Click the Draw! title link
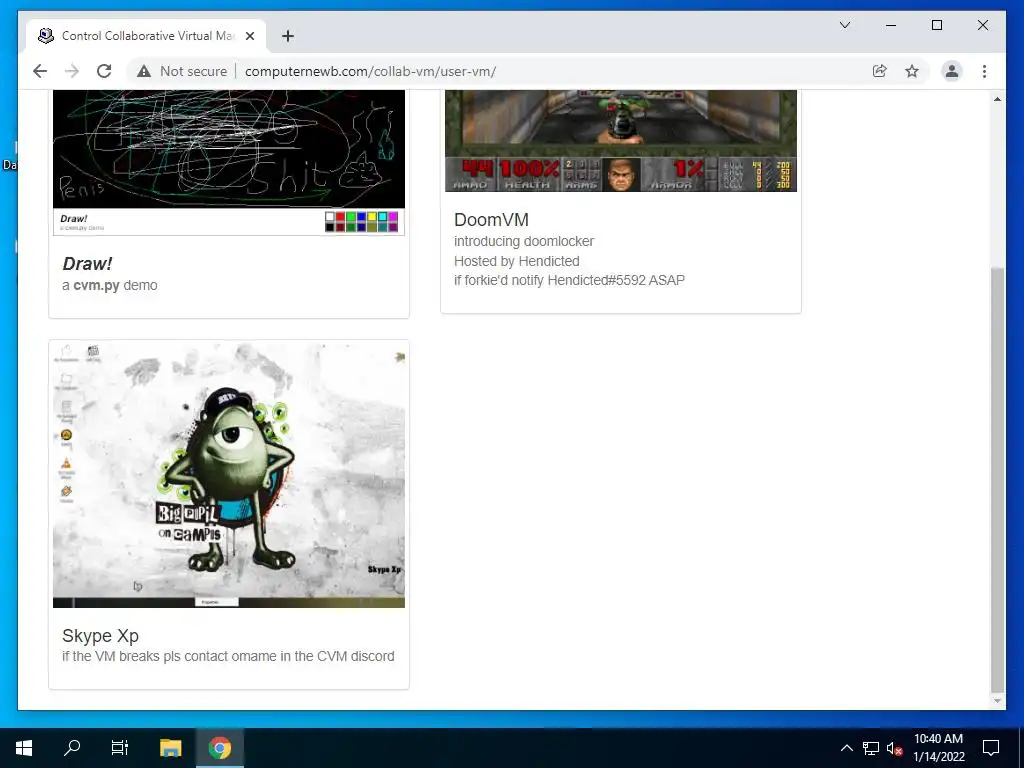 (87, 264)
